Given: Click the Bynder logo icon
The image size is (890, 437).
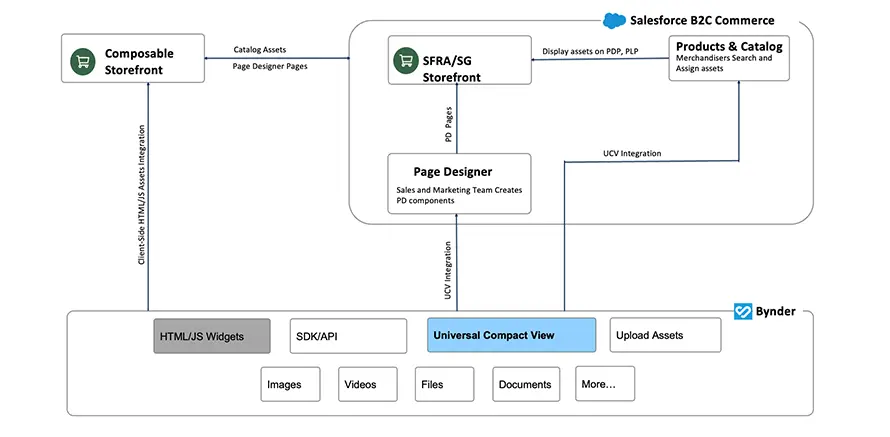Looking at the screenshot, I should [x=742, y=311].
